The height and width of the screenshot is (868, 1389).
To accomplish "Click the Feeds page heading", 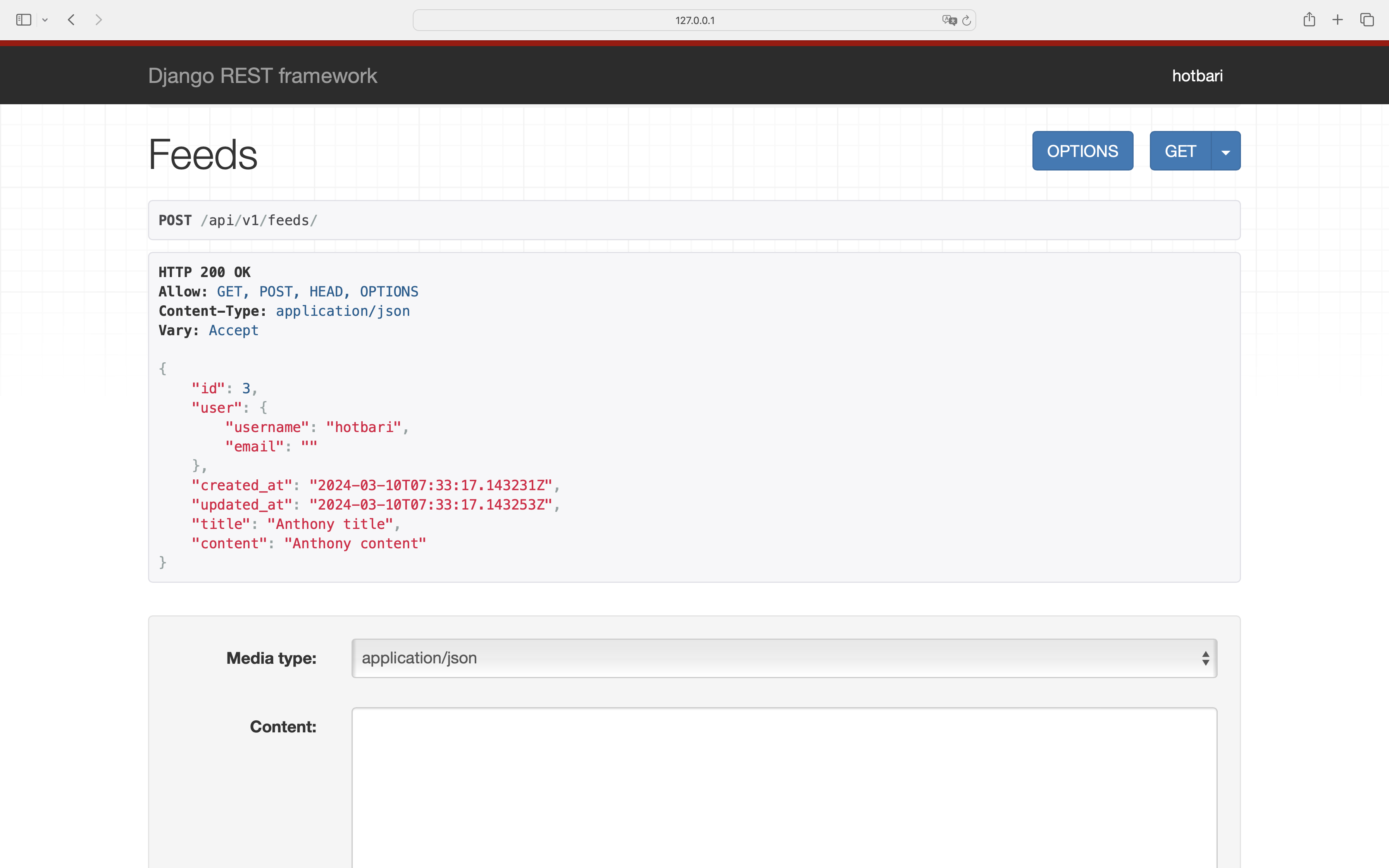I will [x=203, y=155].
